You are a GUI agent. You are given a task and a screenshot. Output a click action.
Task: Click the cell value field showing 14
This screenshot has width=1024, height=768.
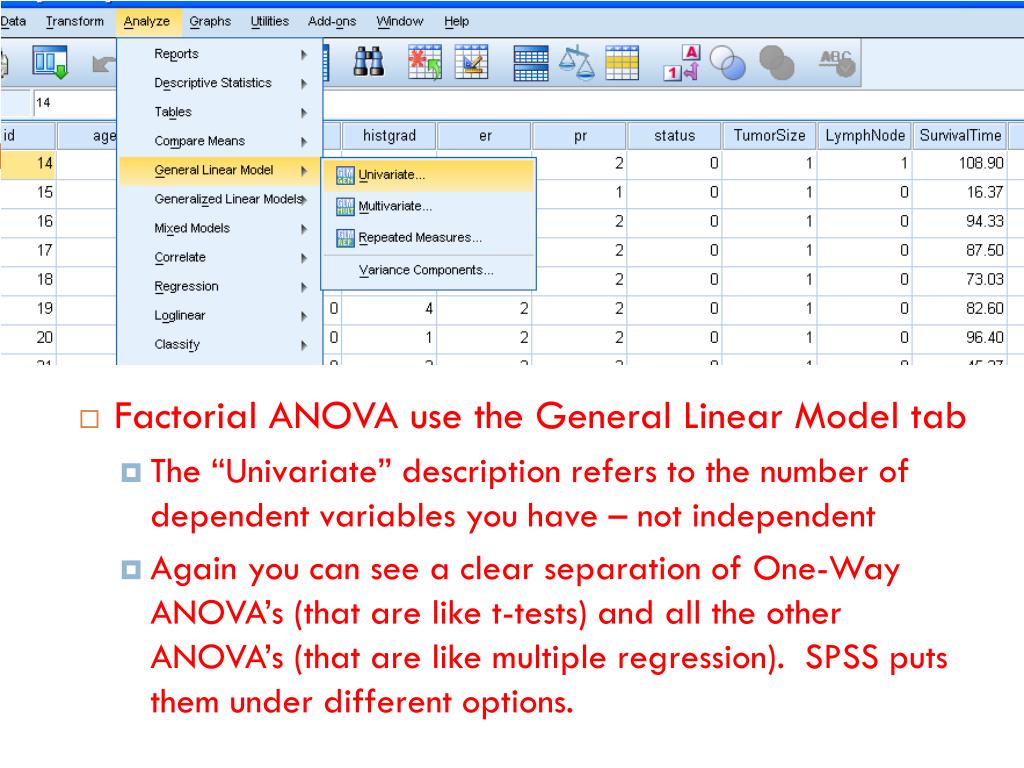(74, 103)
